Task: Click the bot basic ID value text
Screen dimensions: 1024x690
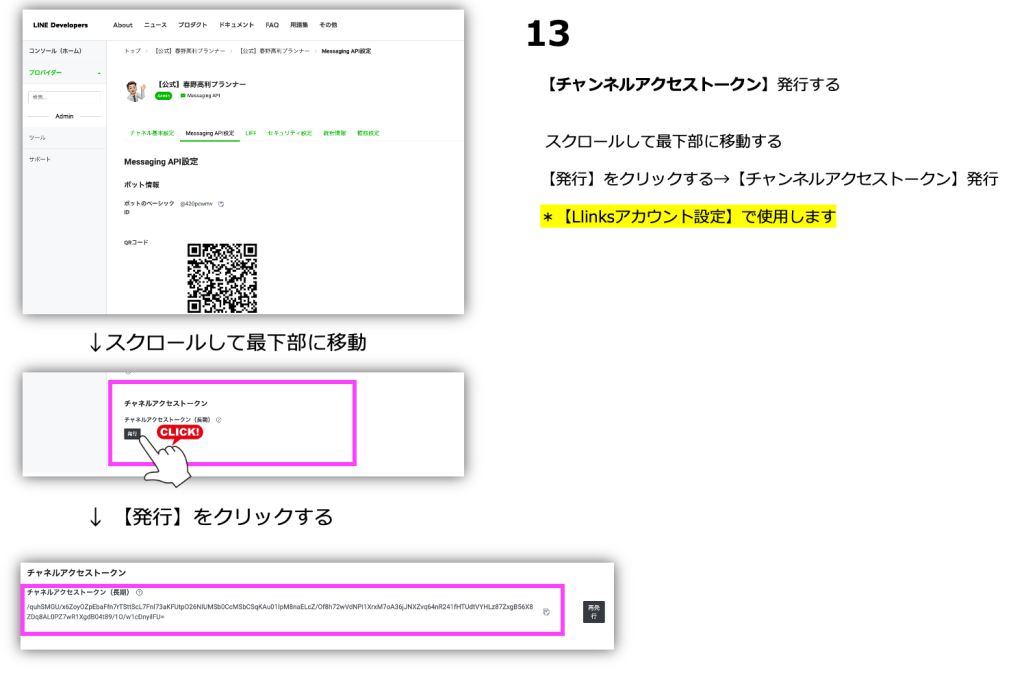Action: pyautogui.click(x=197, y=204)
